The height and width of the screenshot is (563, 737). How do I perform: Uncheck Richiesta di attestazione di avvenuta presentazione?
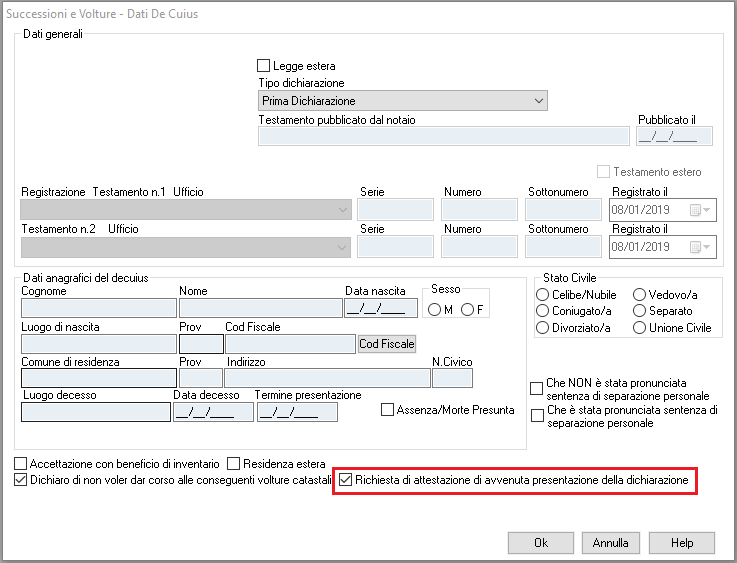[347, 481]
